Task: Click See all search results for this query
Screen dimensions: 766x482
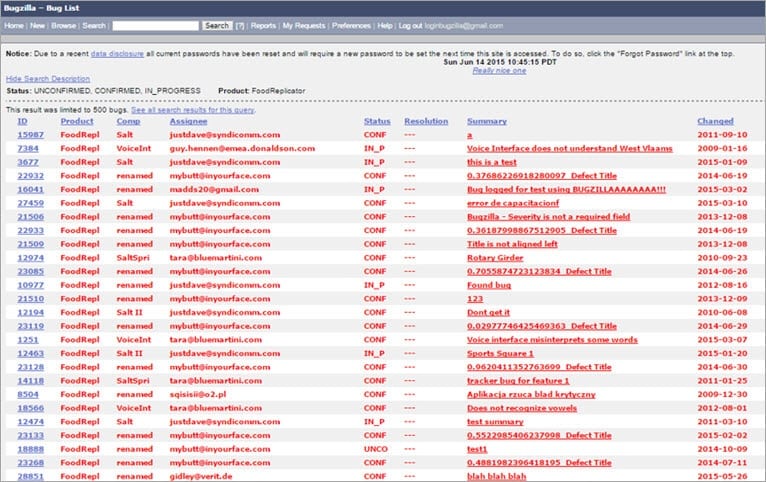Action: tap(192, 110)
